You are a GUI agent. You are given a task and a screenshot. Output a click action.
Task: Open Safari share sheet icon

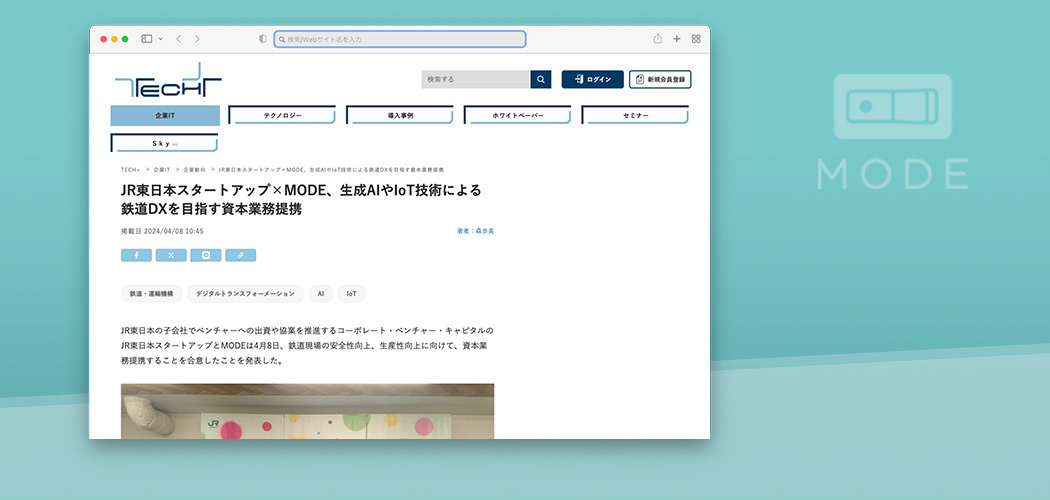[658, 39]
